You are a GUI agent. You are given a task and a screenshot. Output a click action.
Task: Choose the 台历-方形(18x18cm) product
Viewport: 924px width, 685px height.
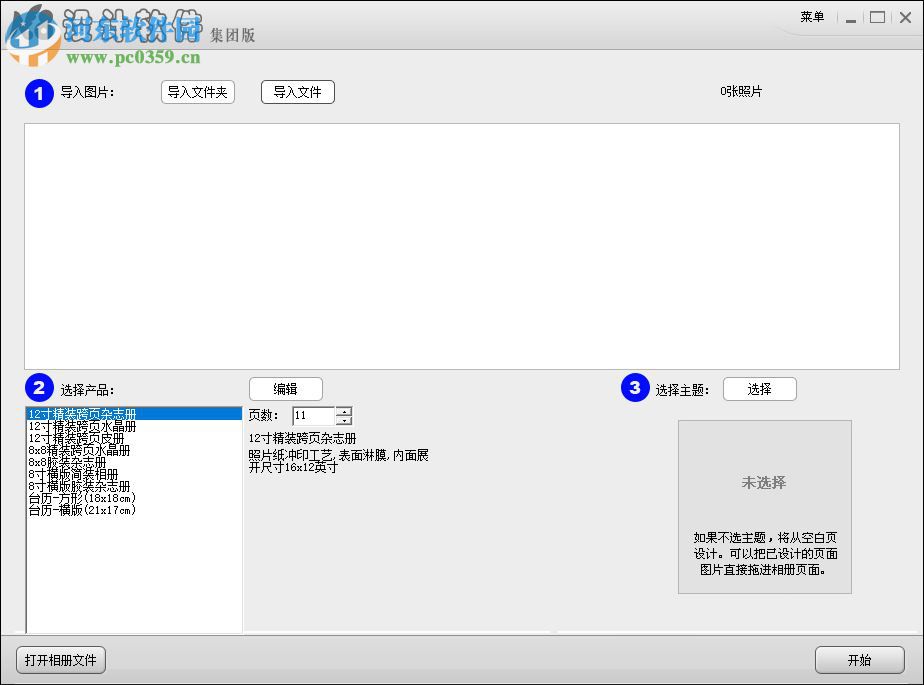(x=84, y=497)
